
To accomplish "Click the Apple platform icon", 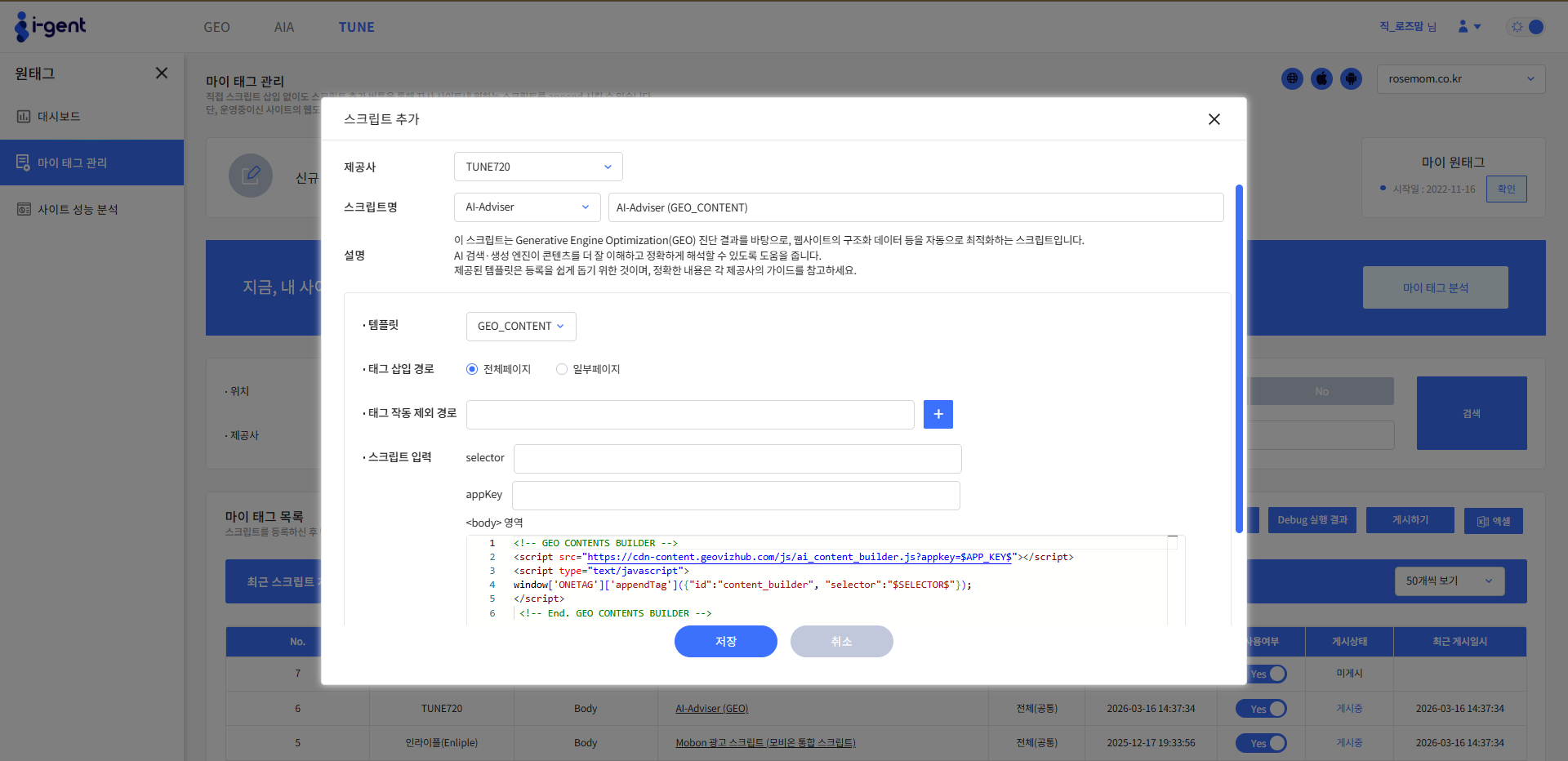I will (x=1321, y=79).
